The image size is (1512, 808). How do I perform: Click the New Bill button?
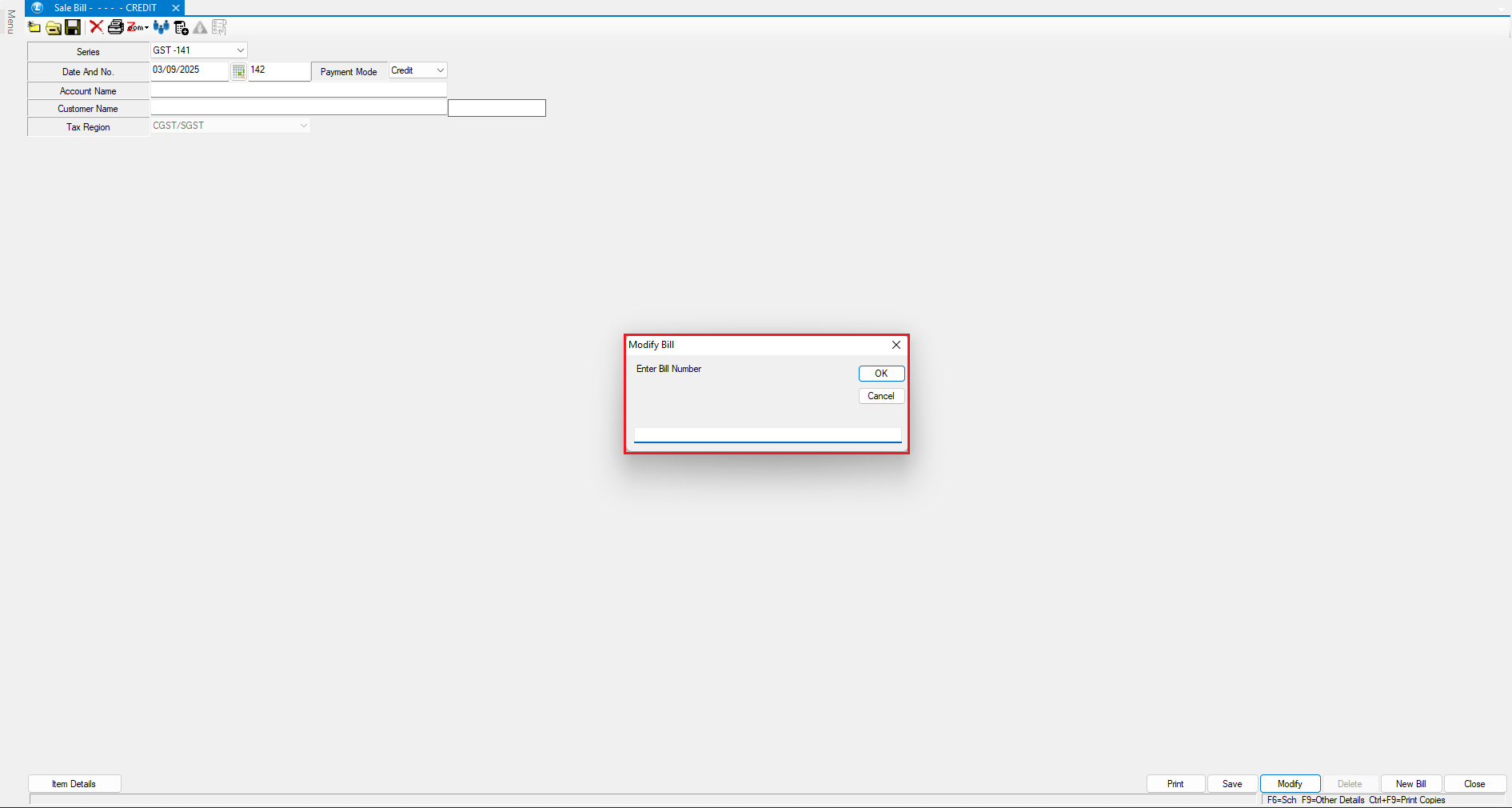click(x=1410, y=784)
